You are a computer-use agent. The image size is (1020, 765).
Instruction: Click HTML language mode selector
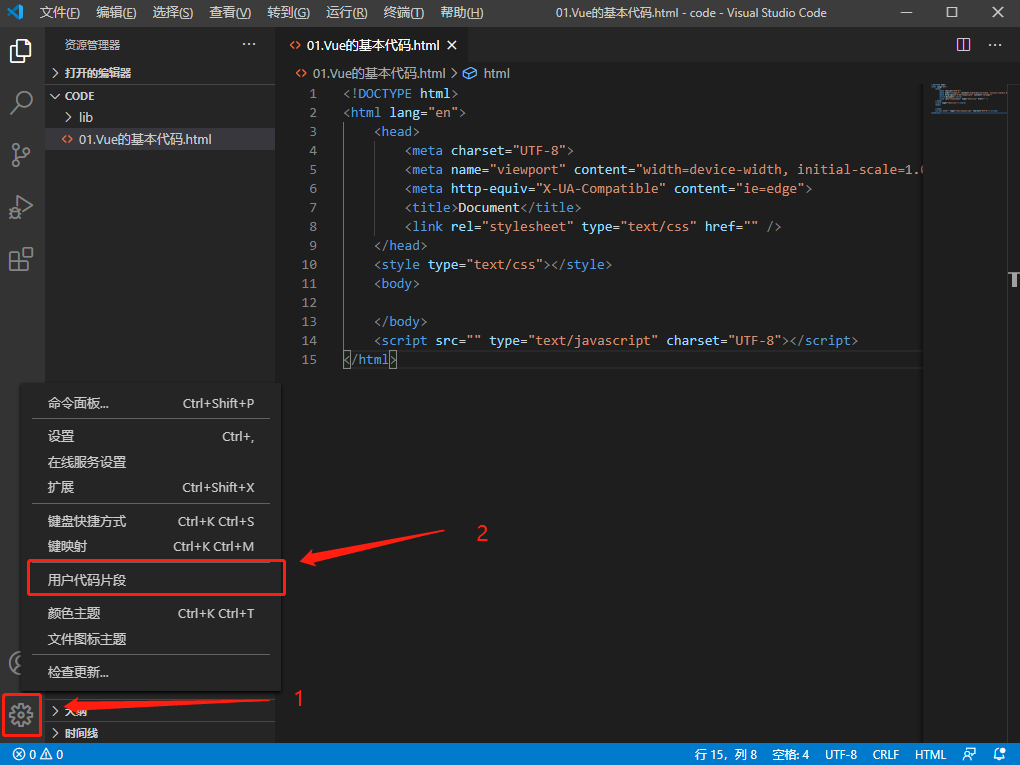click(931, 755)
